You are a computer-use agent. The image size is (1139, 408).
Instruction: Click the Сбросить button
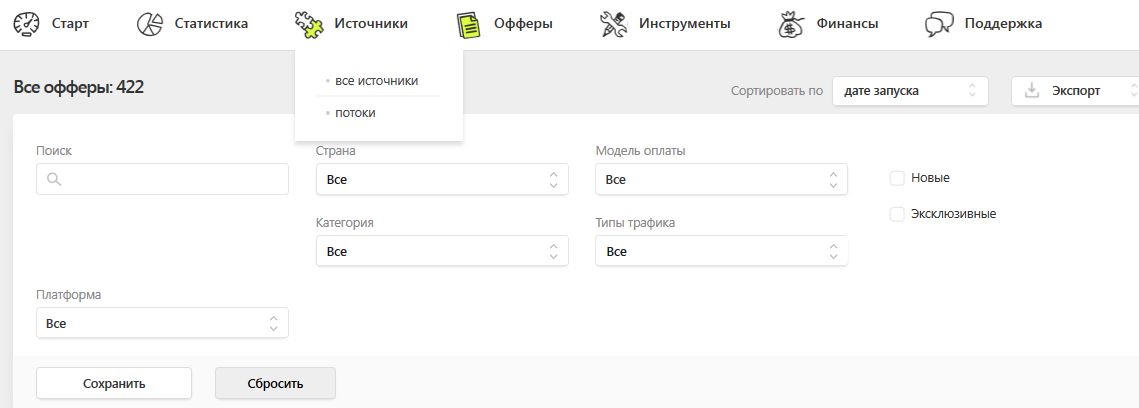click(275, 383)
